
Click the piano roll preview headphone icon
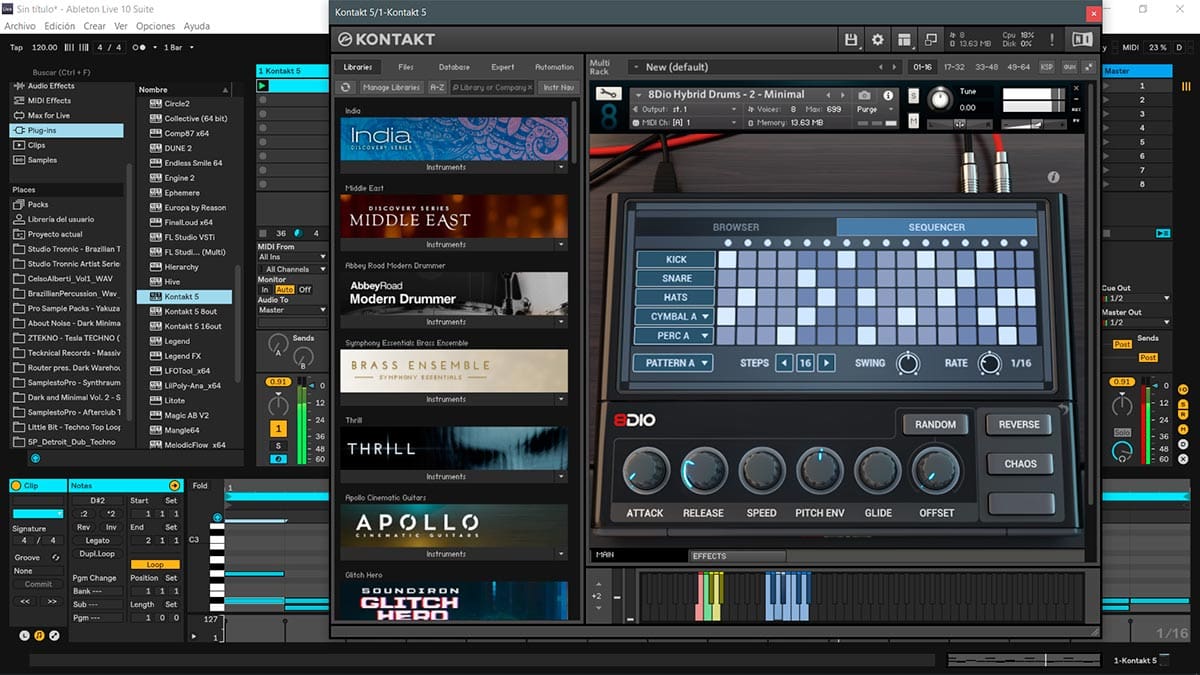(218, 517)
